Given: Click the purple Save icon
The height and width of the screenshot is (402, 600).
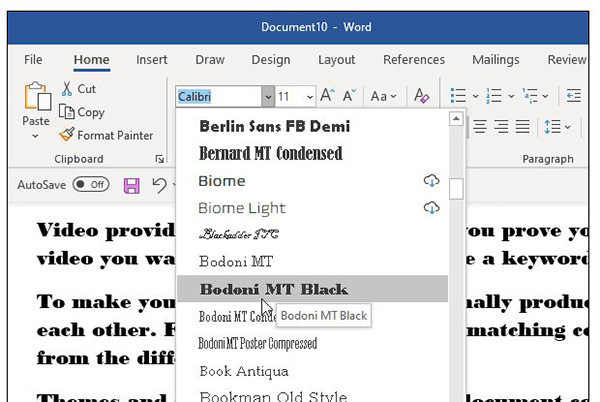Looking at the screenshot, I should pyautogui.click(x=131, y=185).
